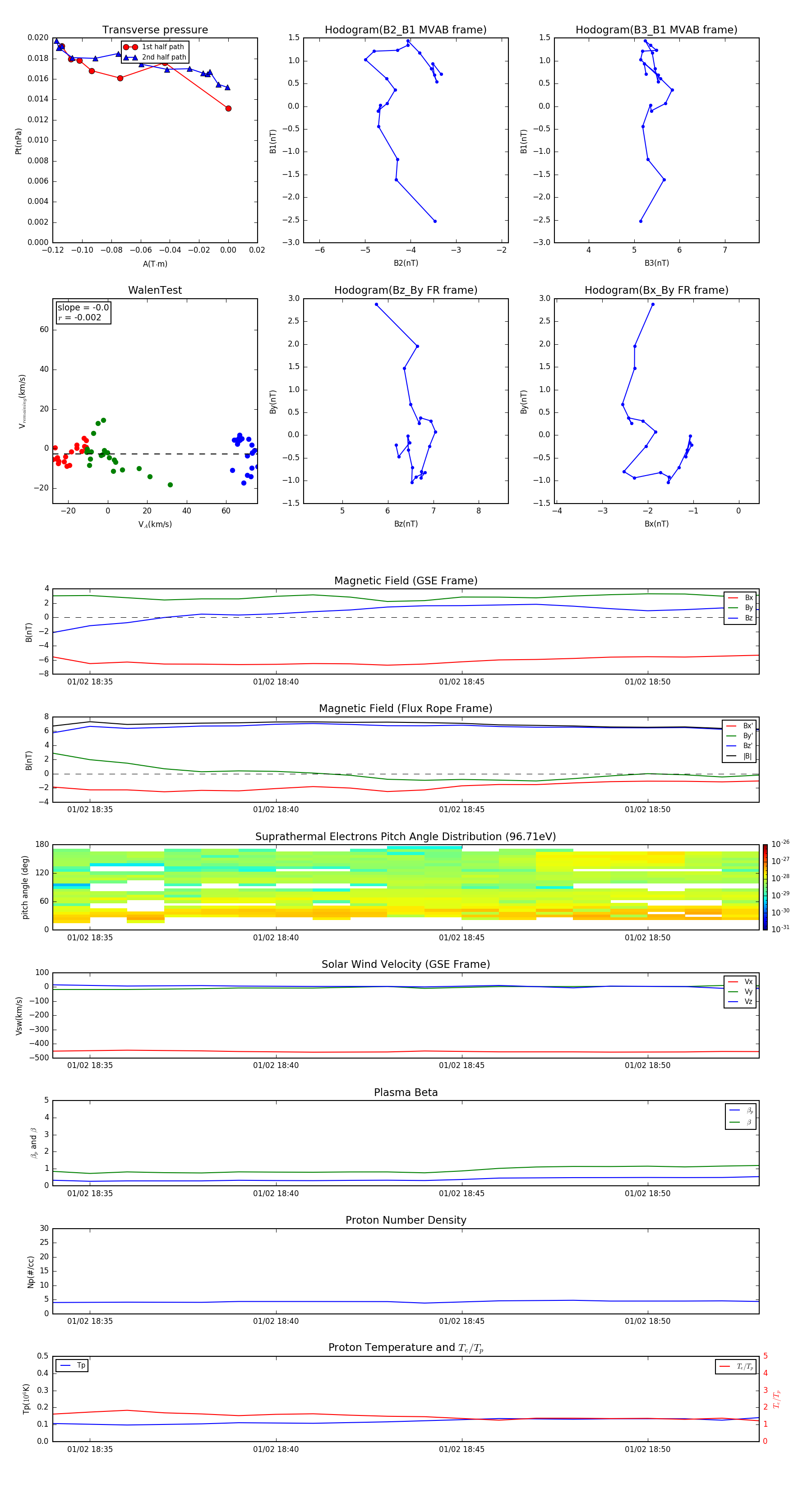
Task: Click the 'Hodogram(B2_B1 MVAB frame)' title
Action: coord(406,30)
